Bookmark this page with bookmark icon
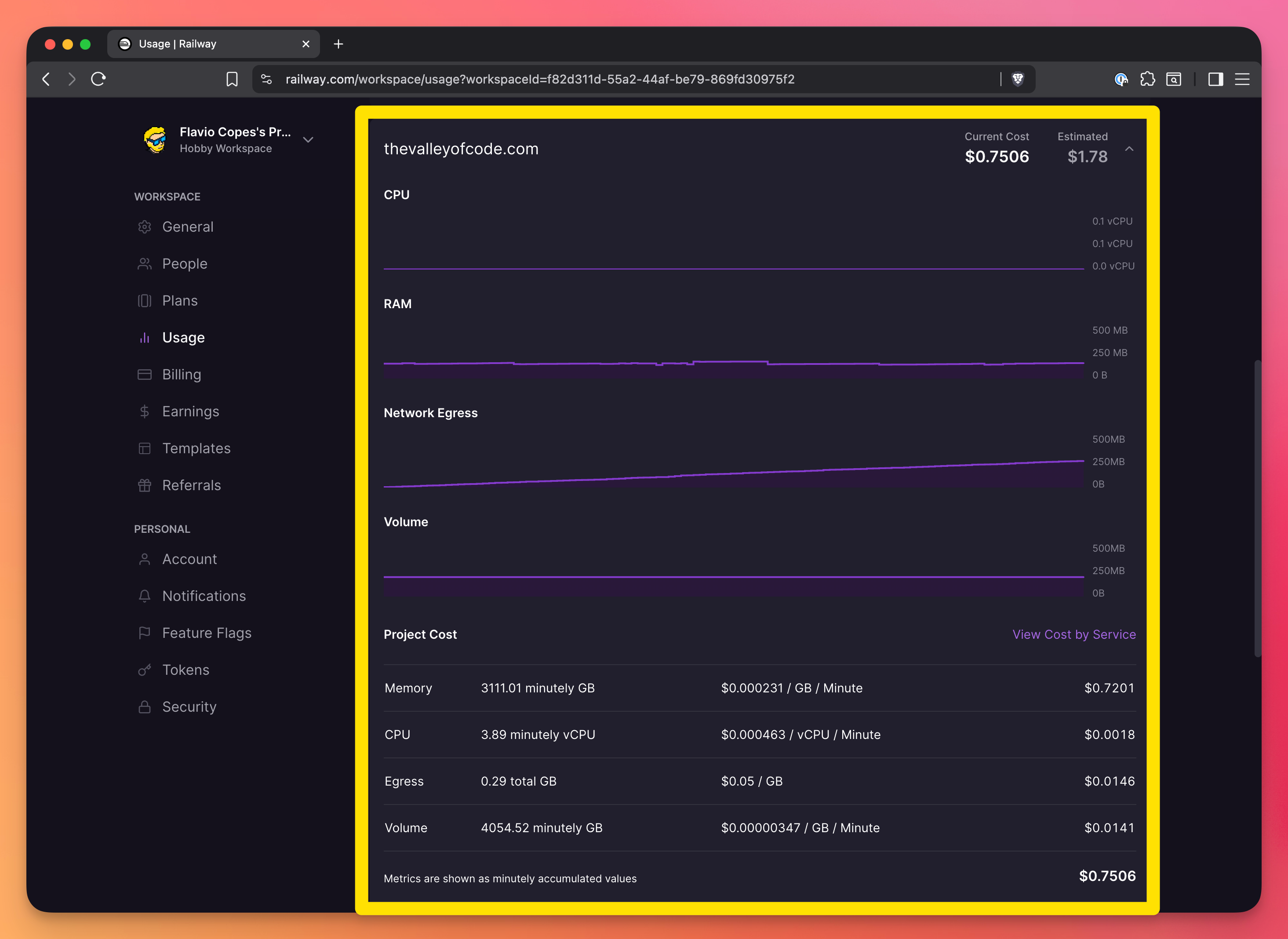This screenshot has width=1288, height=939. [x=232, y=79]
